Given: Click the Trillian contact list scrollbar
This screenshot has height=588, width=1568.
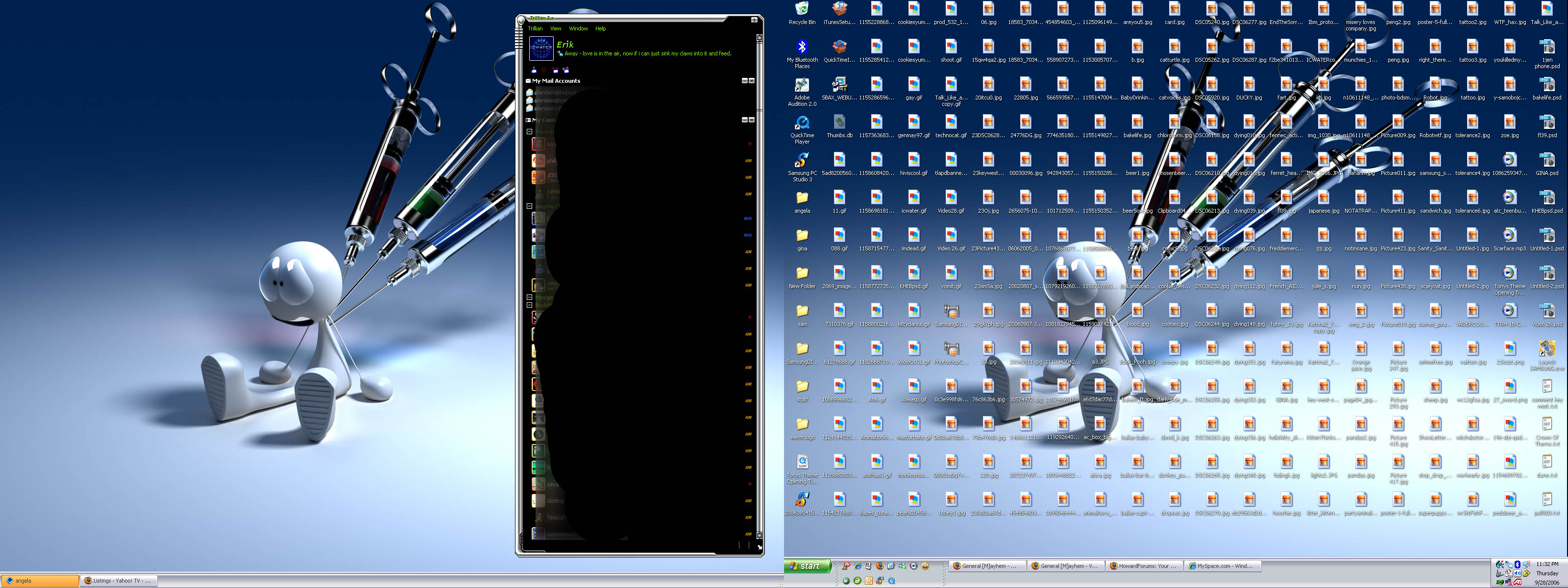Looking at the screenshot, I should click(759, 286).
